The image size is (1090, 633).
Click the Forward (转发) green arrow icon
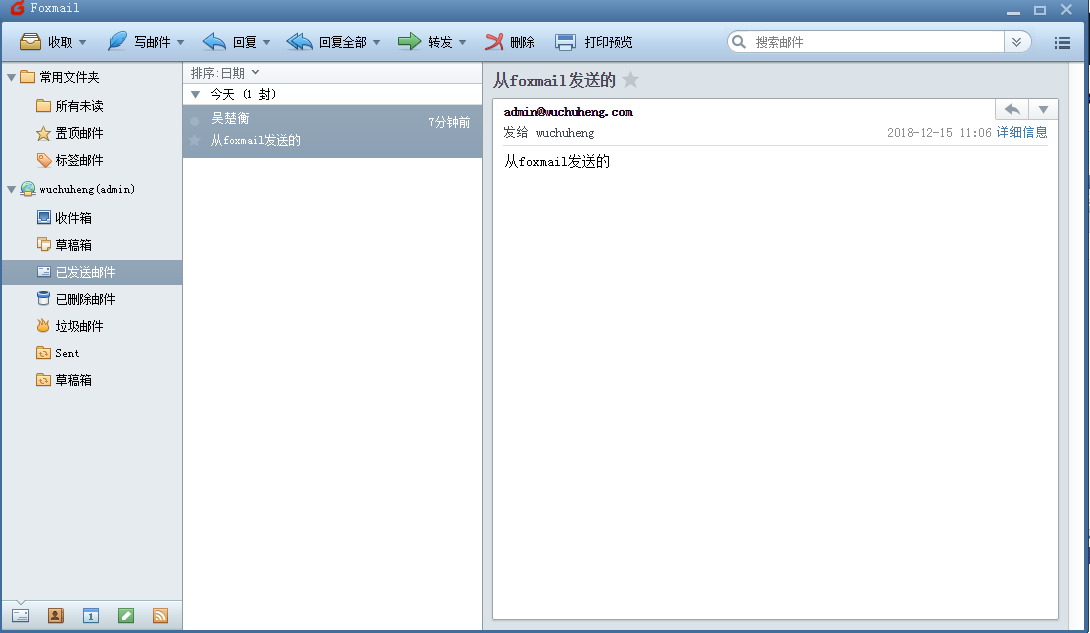click(409, 42)
